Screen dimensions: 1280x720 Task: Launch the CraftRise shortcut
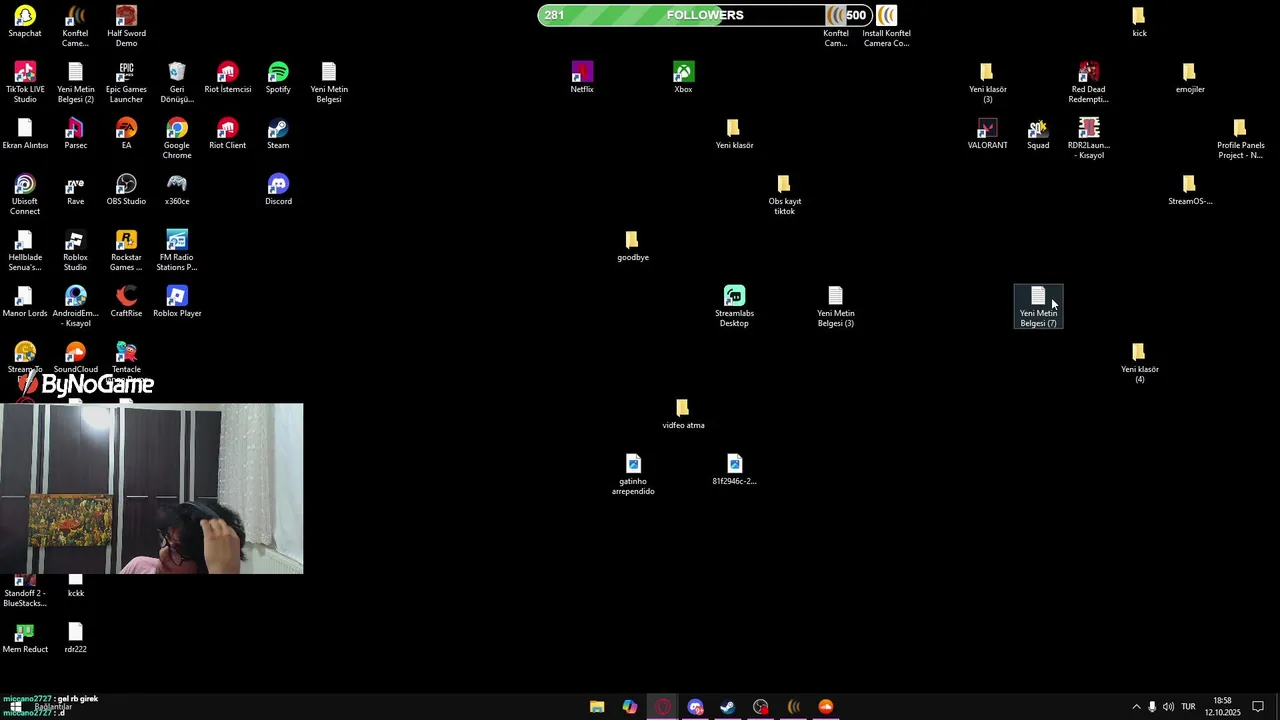pos(126,303)
